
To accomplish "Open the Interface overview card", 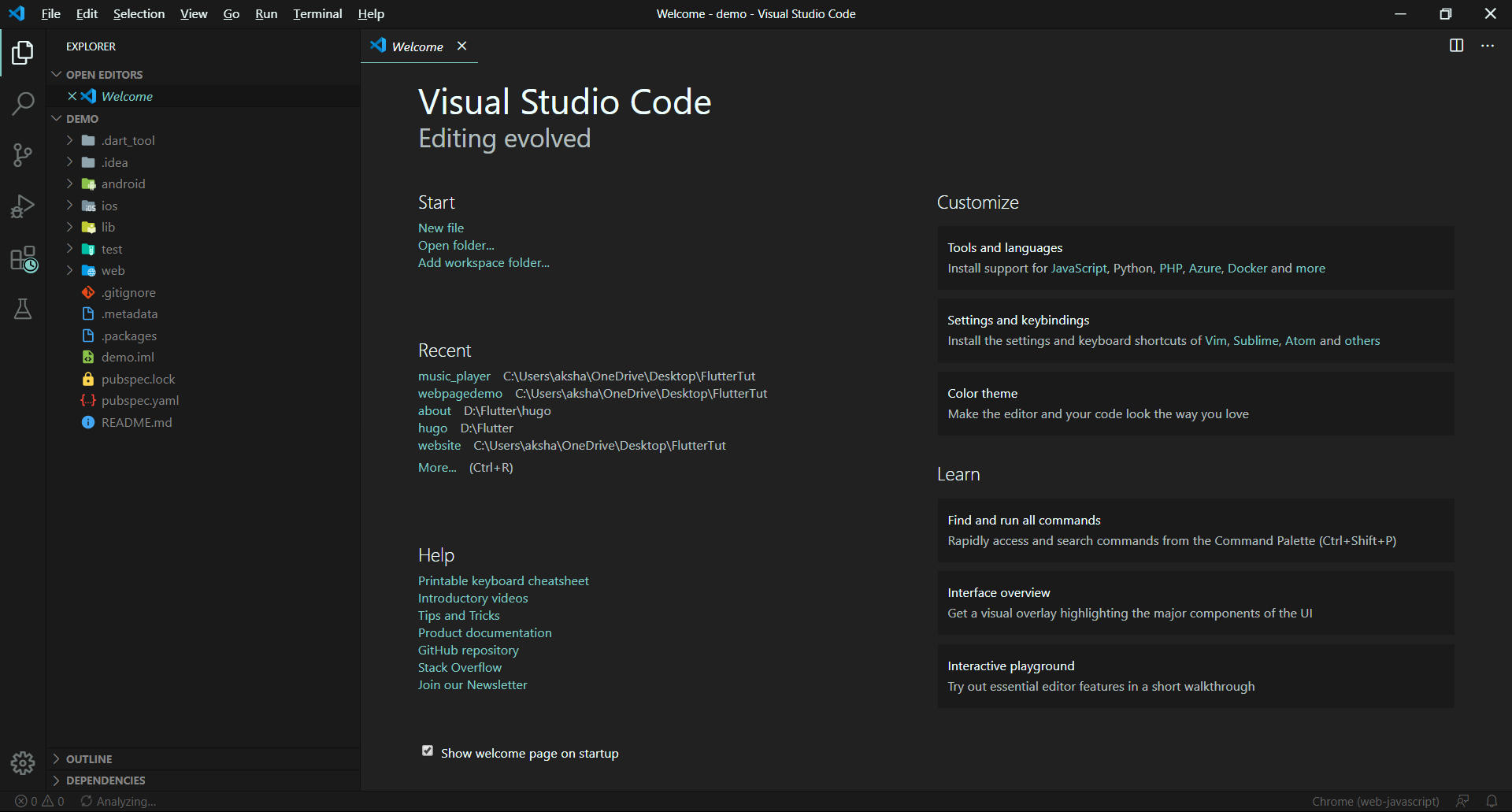I will tap(1195, 603).
